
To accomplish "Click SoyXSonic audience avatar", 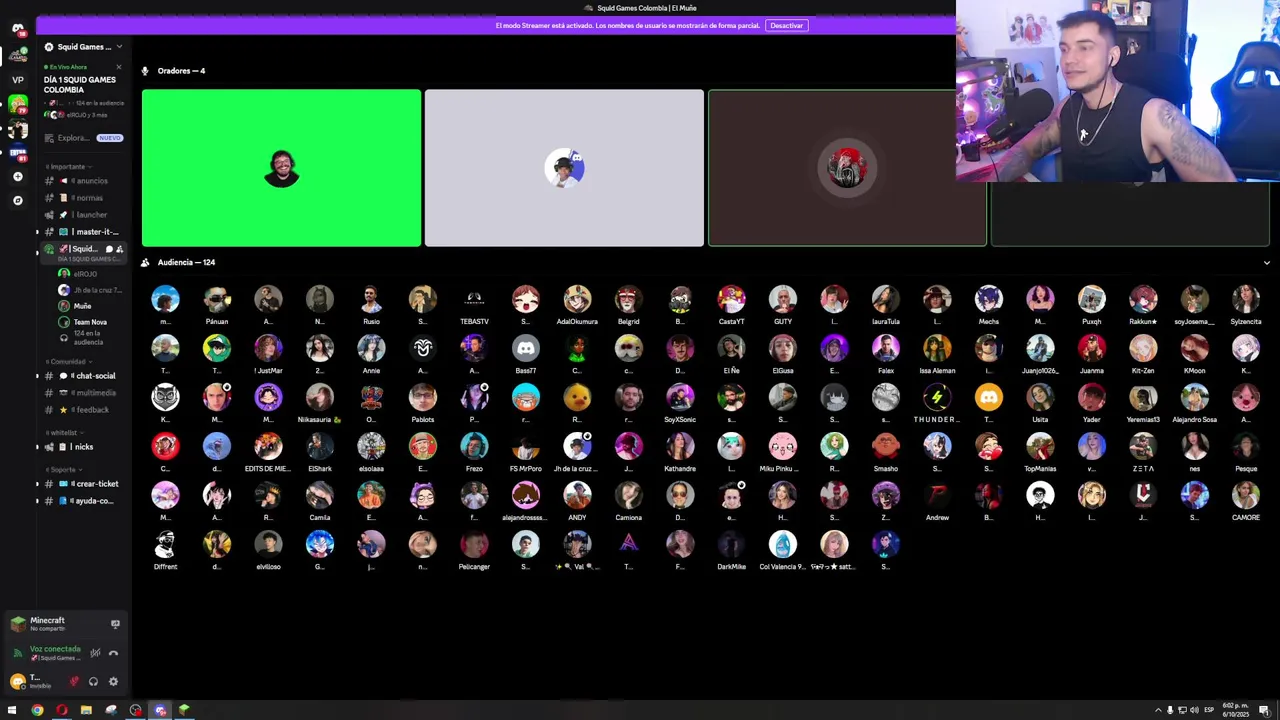I will point(680,397).
